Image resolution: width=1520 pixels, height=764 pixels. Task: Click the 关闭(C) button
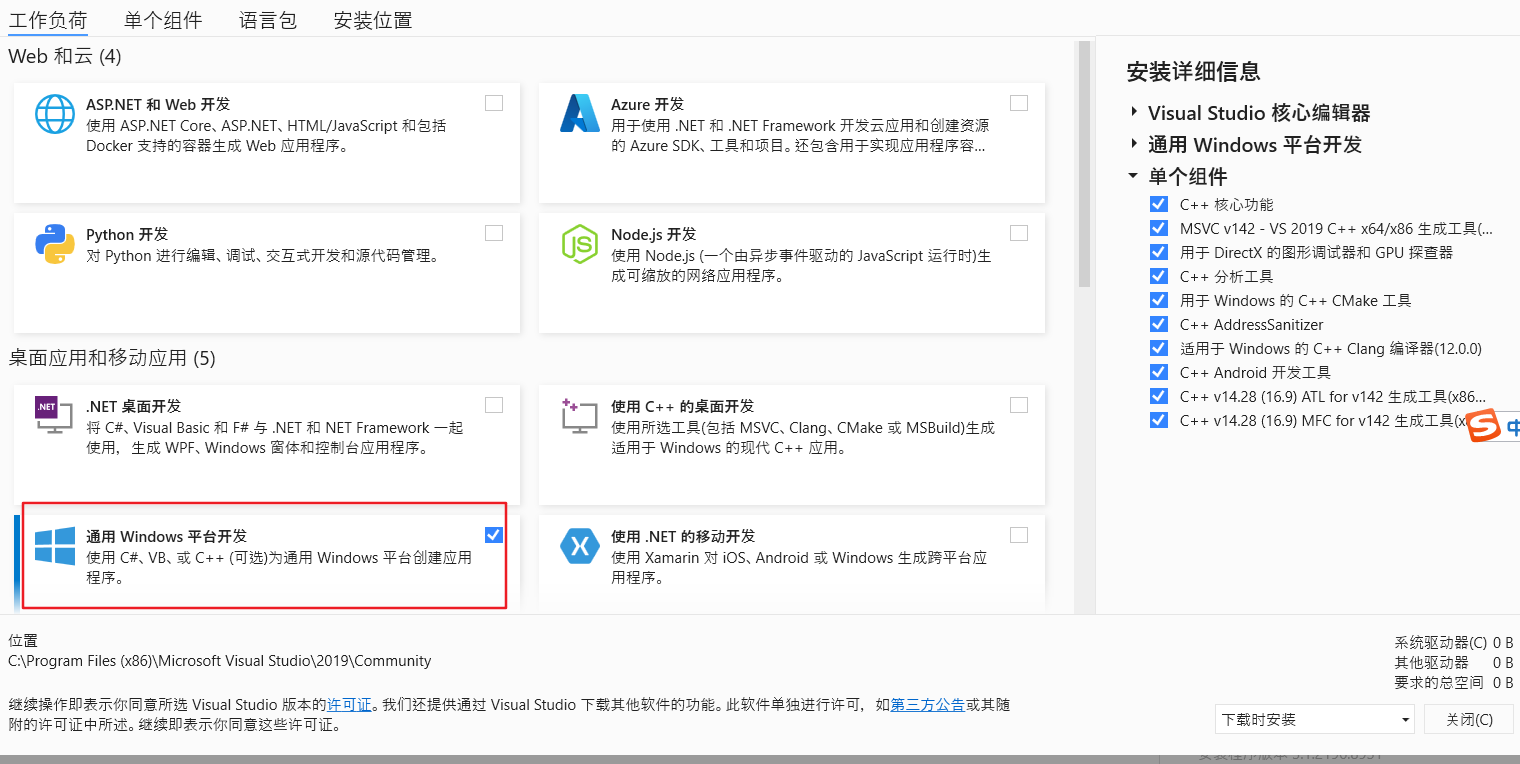point(1470,719)
